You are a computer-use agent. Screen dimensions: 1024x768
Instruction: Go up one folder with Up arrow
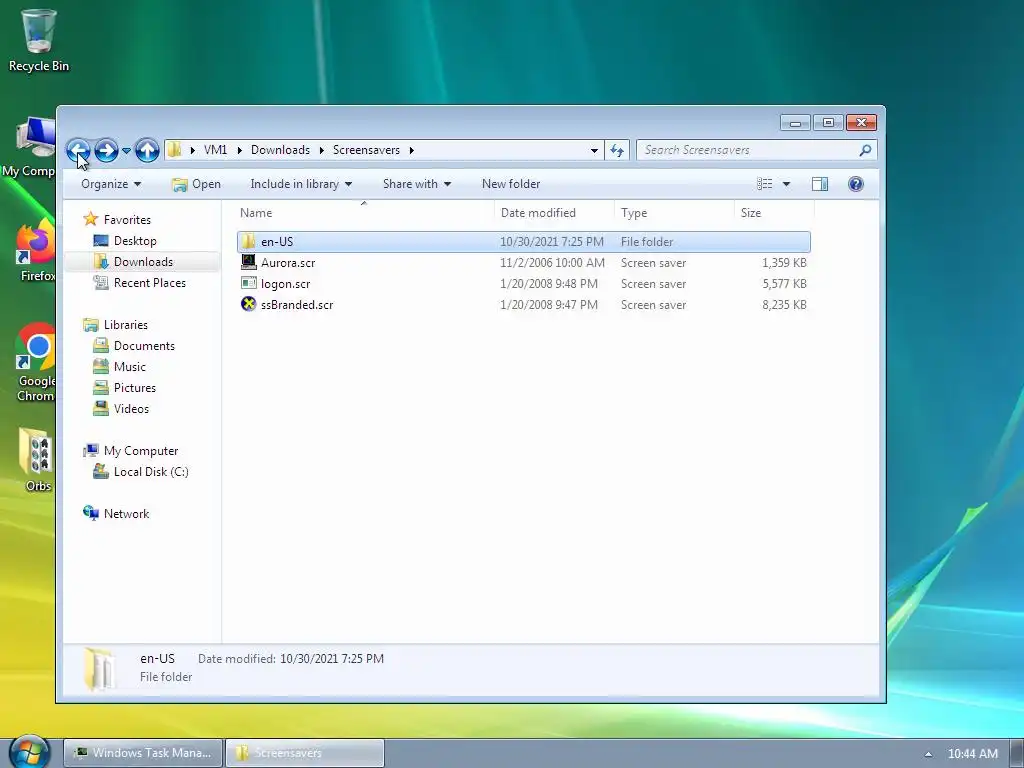[x=148, y=150]
